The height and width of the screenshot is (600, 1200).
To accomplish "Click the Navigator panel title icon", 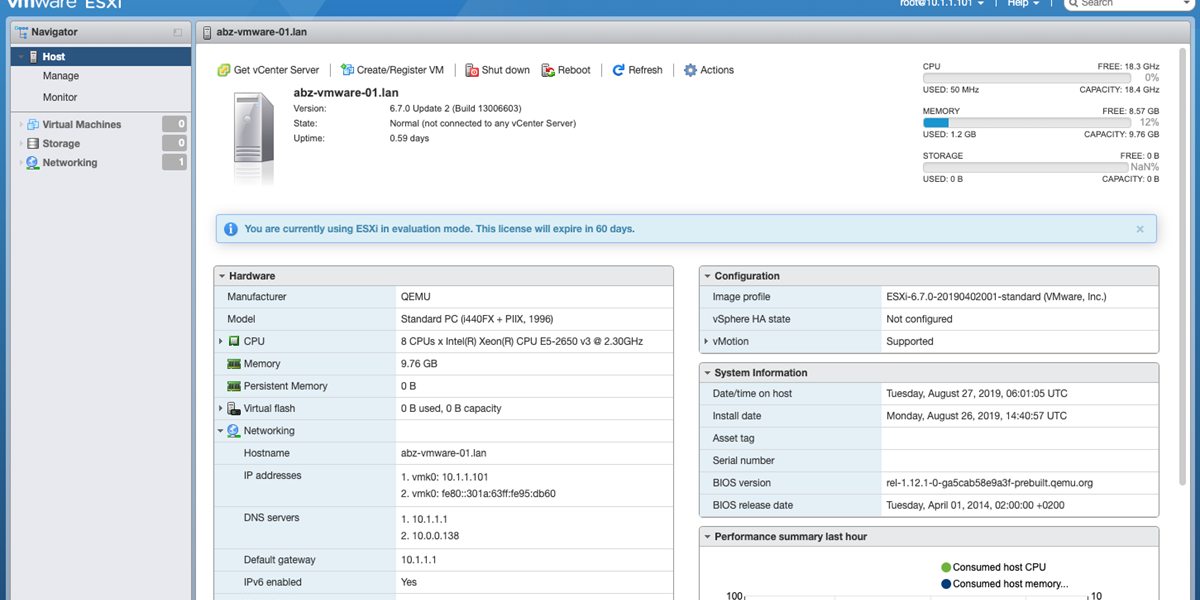I will click(x=22, y=32).
